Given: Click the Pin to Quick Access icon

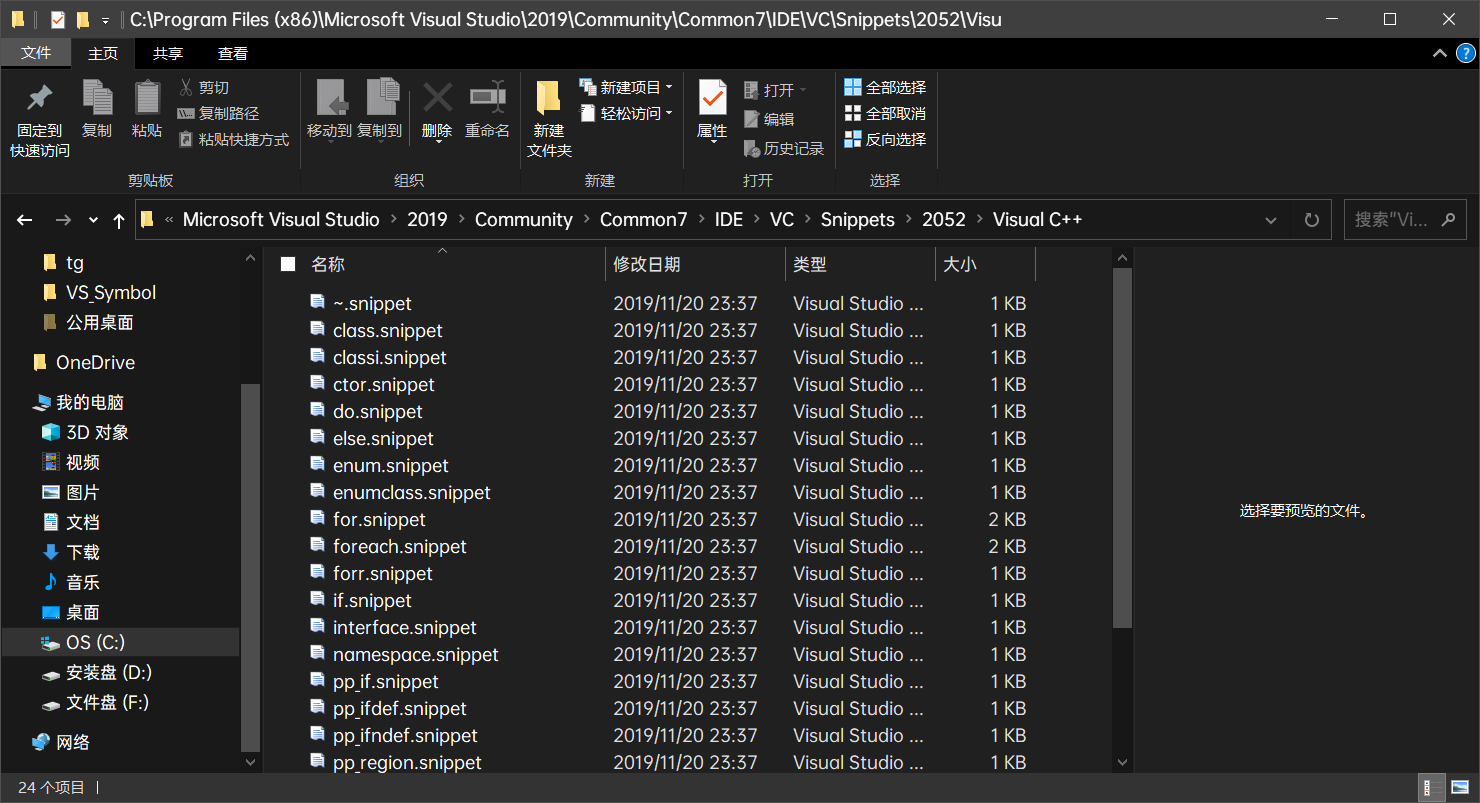Looking at the screenshot, I should click(x=40, y=98).
